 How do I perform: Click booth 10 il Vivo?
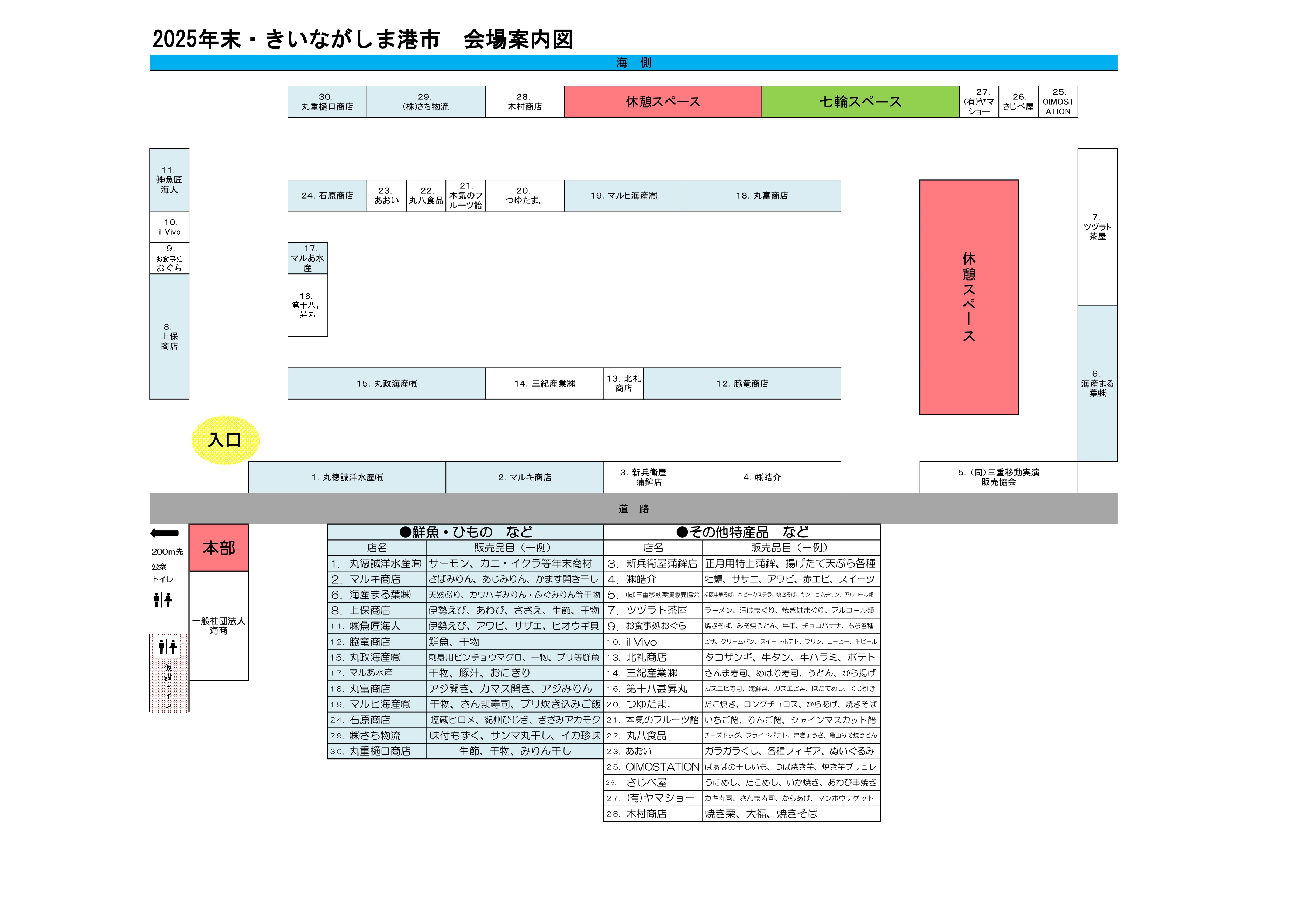pos(169,227)
